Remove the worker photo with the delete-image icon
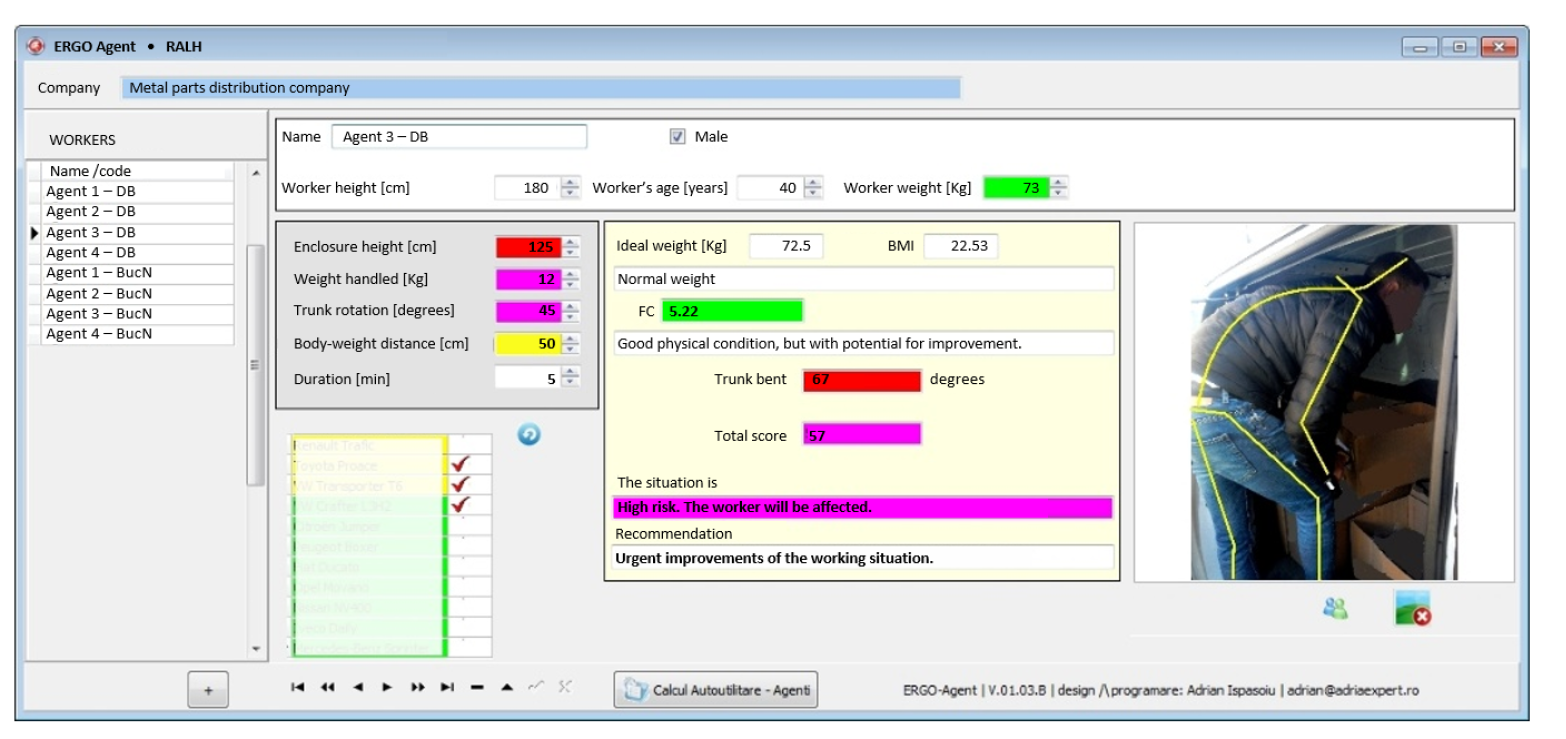Image resolution: width=1566 pixels, height=739 pixels. pyautogui.click(x=1412, y=608)
